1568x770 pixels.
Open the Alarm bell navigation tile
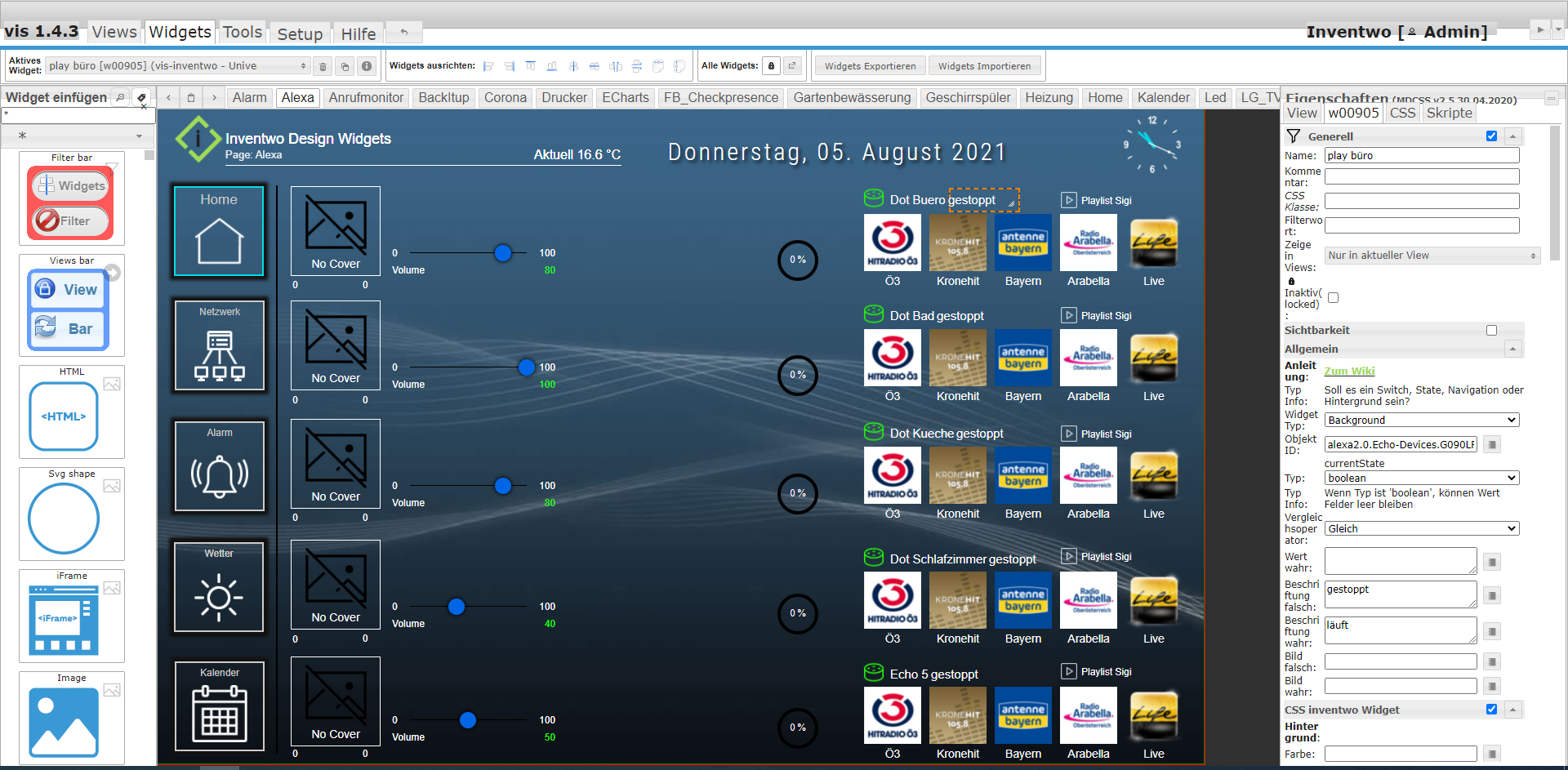[x=220, y=466]
